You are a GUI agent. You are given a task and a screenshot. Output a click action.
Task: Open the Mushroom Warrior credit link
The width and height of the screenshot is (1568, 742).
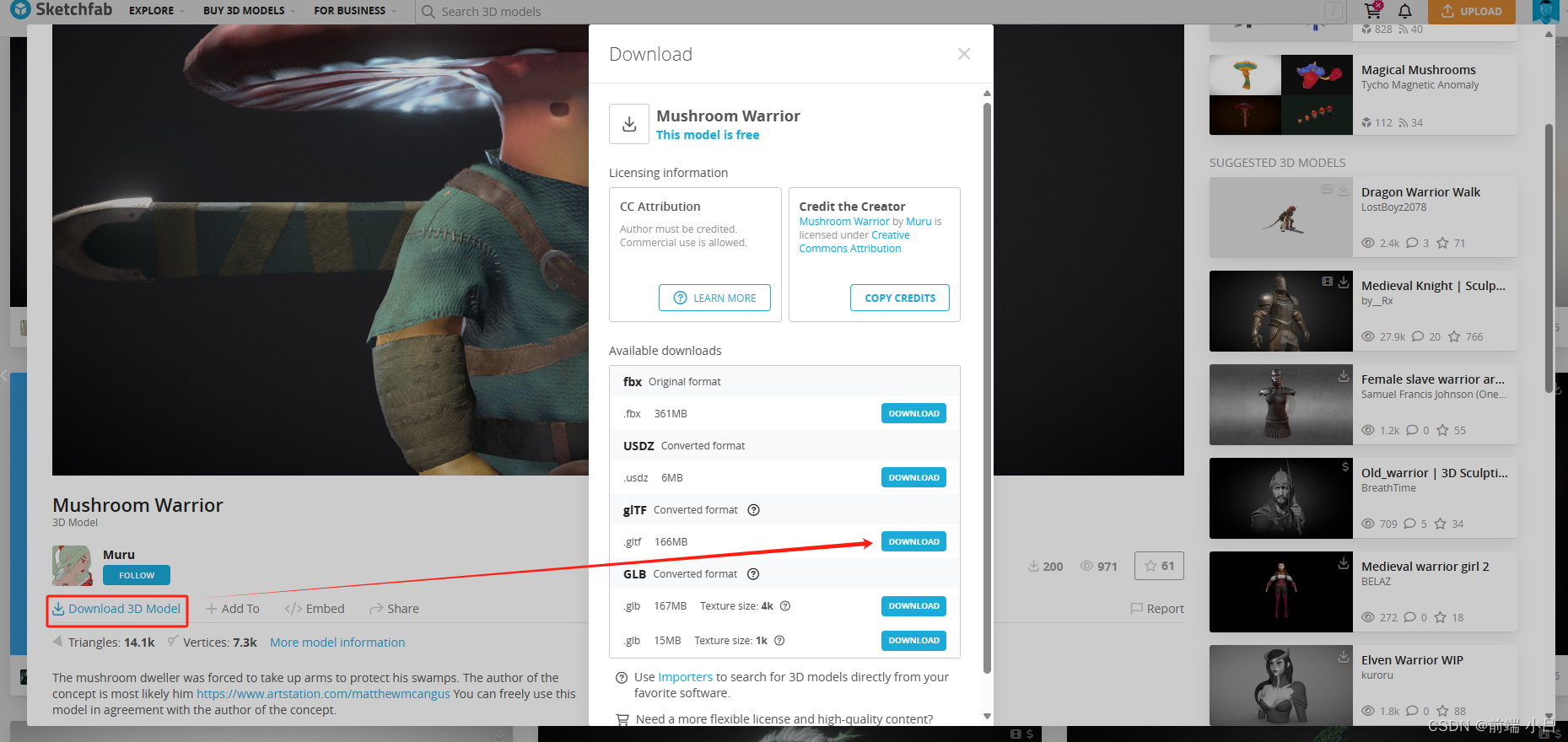tap(844, 222)
